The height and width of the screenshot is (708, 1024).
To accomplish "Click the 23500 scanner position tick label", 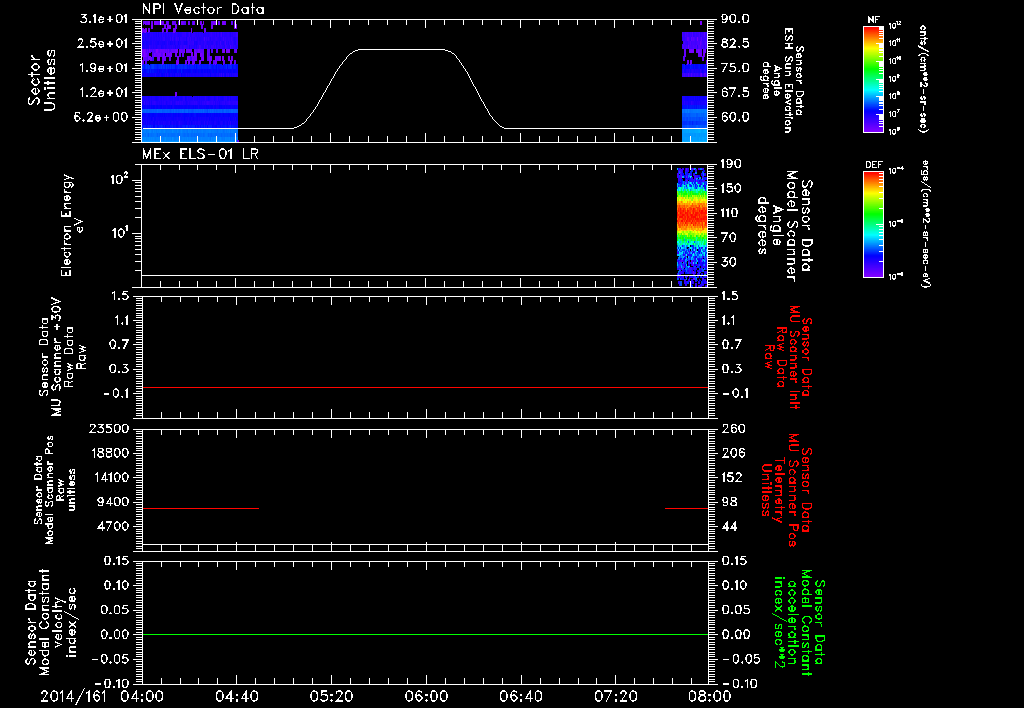I will click(x=109, y=428).
